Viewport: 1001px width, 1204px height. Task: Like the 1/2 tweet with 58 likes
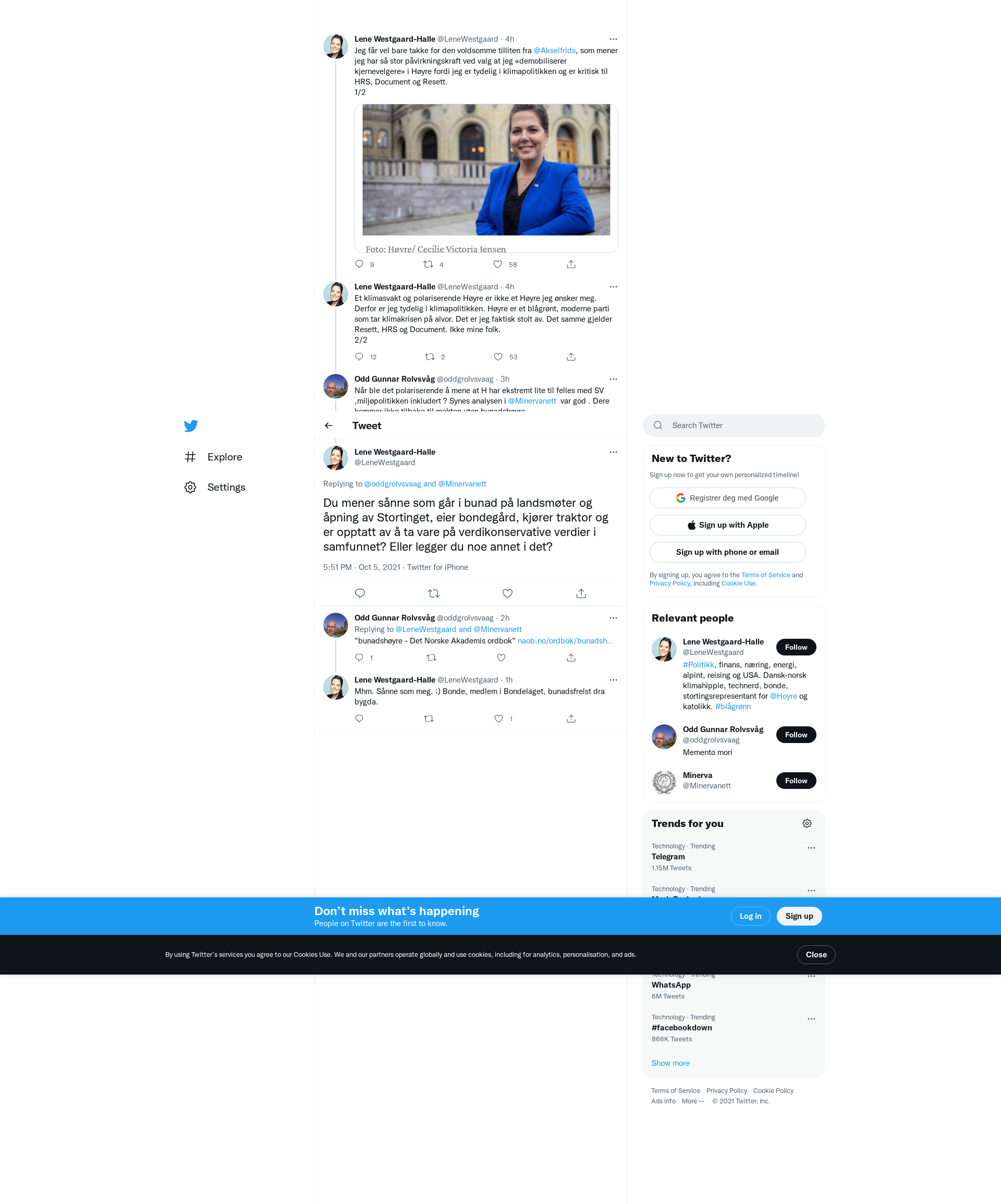click(498, 264)
